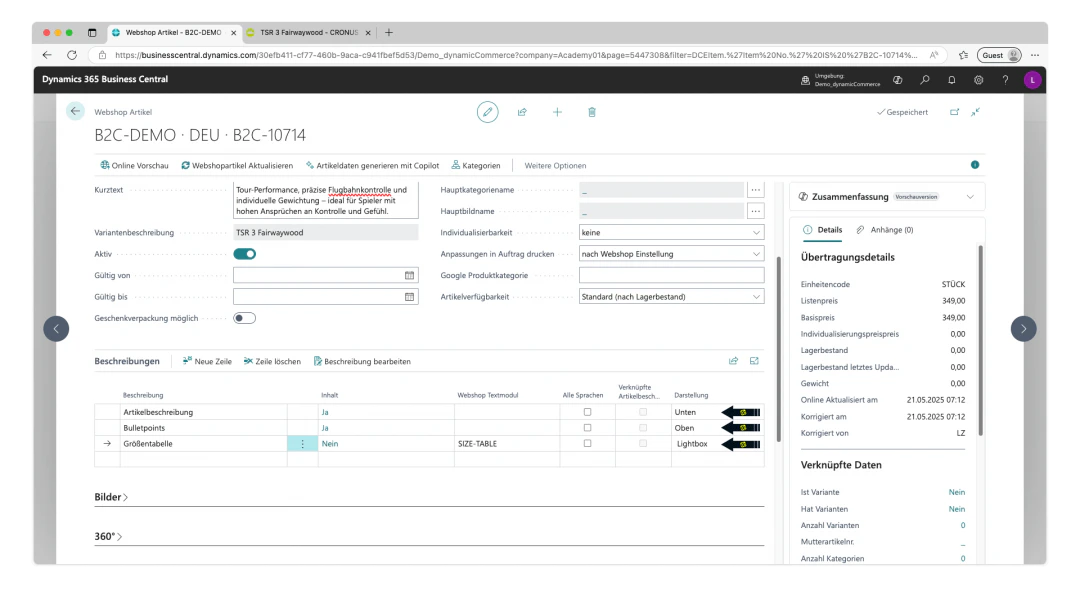Go to previous record arrow
Viewport: 1080px width, 608px height.
tap(56, 328)
